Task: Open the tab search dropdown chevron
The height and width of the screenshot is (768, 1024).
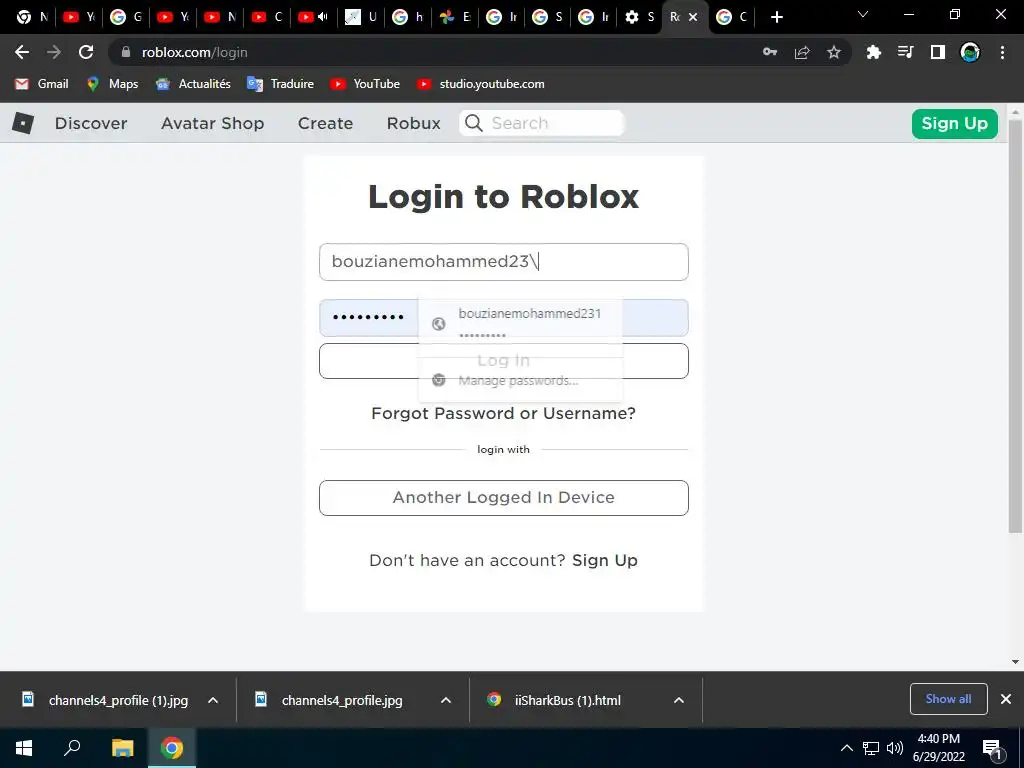Action: tap(863, 14)
